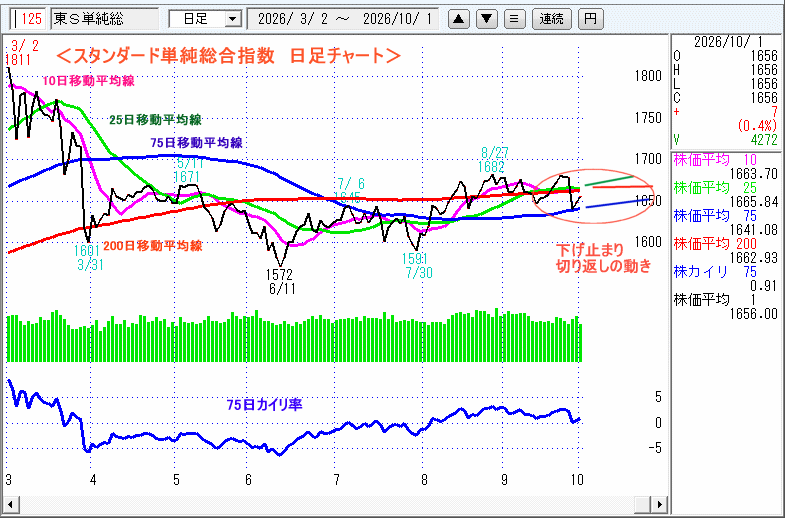Click the 下げ止まり 切り返しの動き comment
Image resolution: width=785 pixels, height=518 pixels.
603,258
